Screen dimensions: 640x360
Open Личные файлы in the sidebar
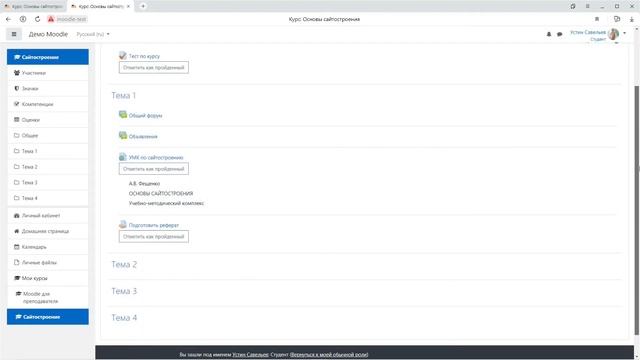[x=48, y=262]
